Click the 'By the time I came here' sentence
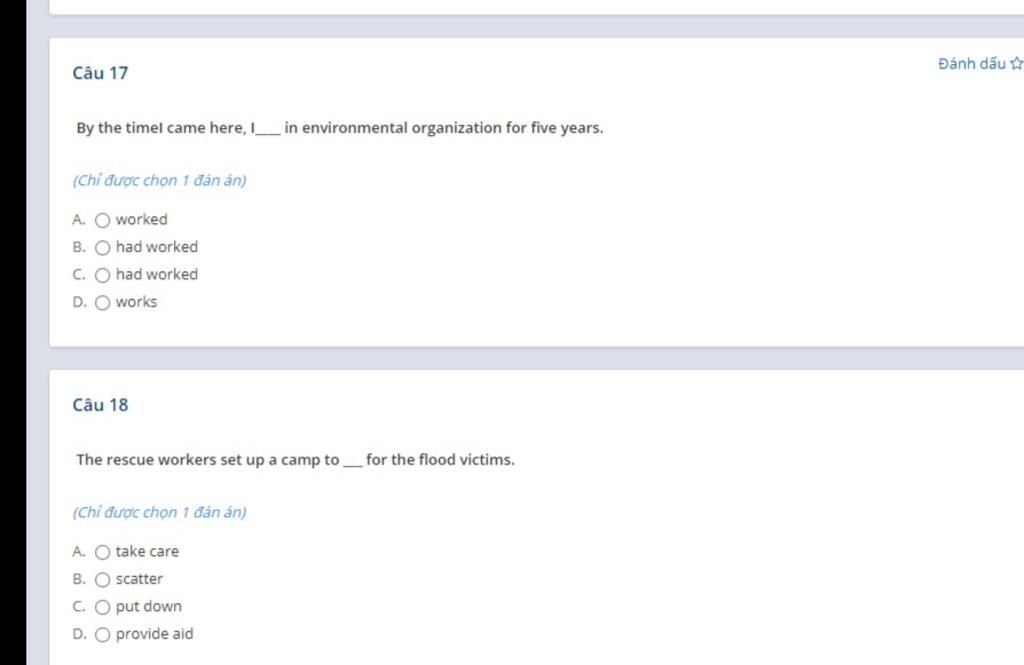 [x=340, y=128]
